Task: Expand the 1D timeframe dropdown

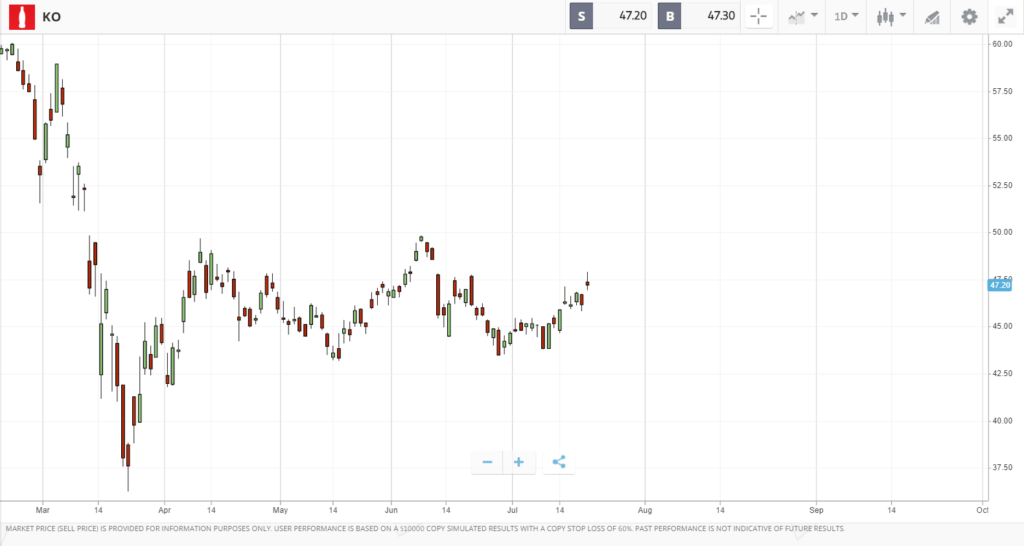Action: point(846,16)
